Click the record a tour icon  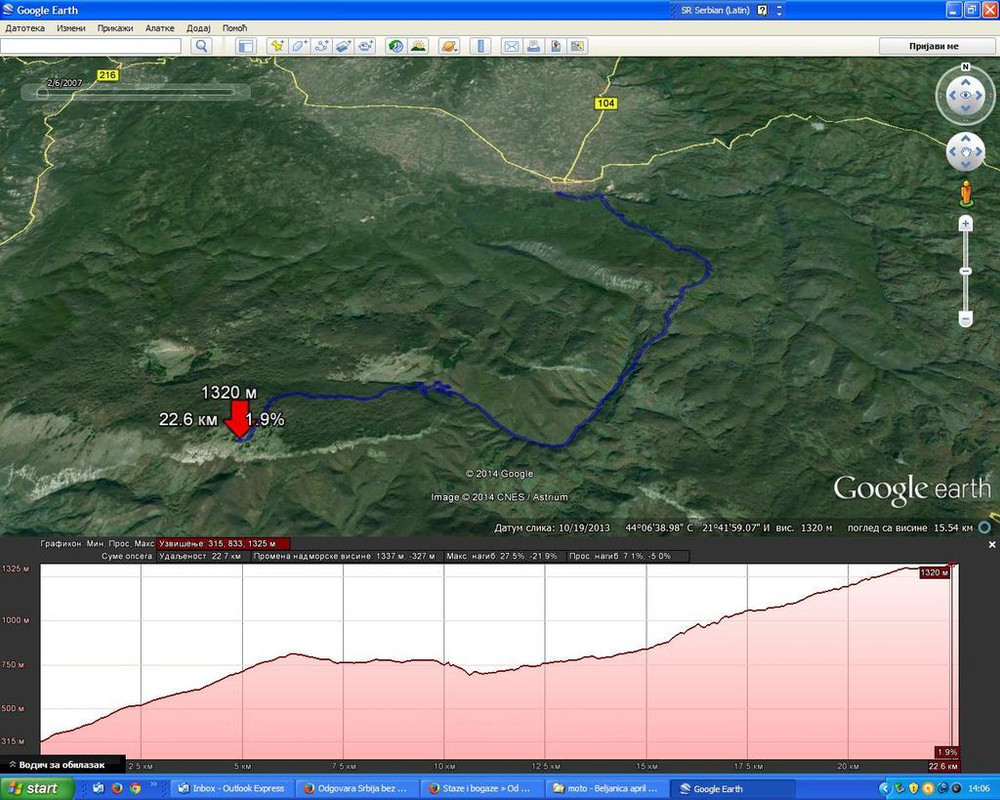point(365,46)
